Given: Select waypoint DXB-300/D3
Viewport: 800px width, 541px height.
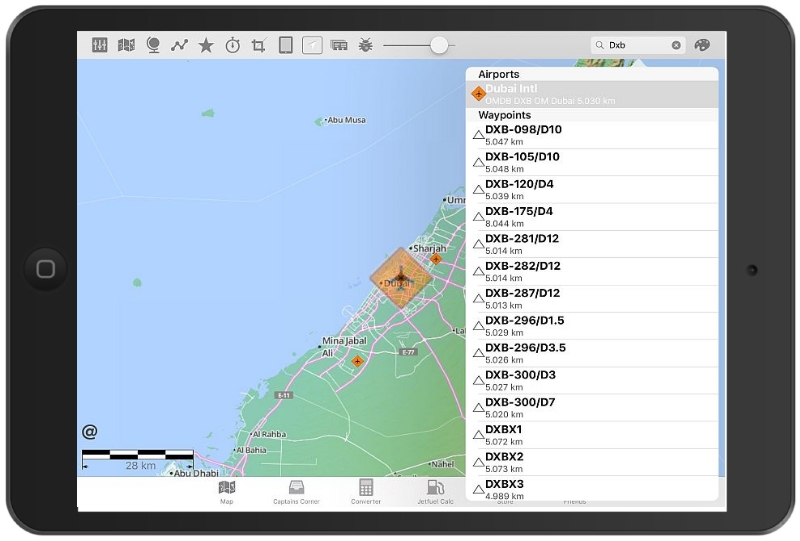Looking at the screenshot, I should coord(592,381).
